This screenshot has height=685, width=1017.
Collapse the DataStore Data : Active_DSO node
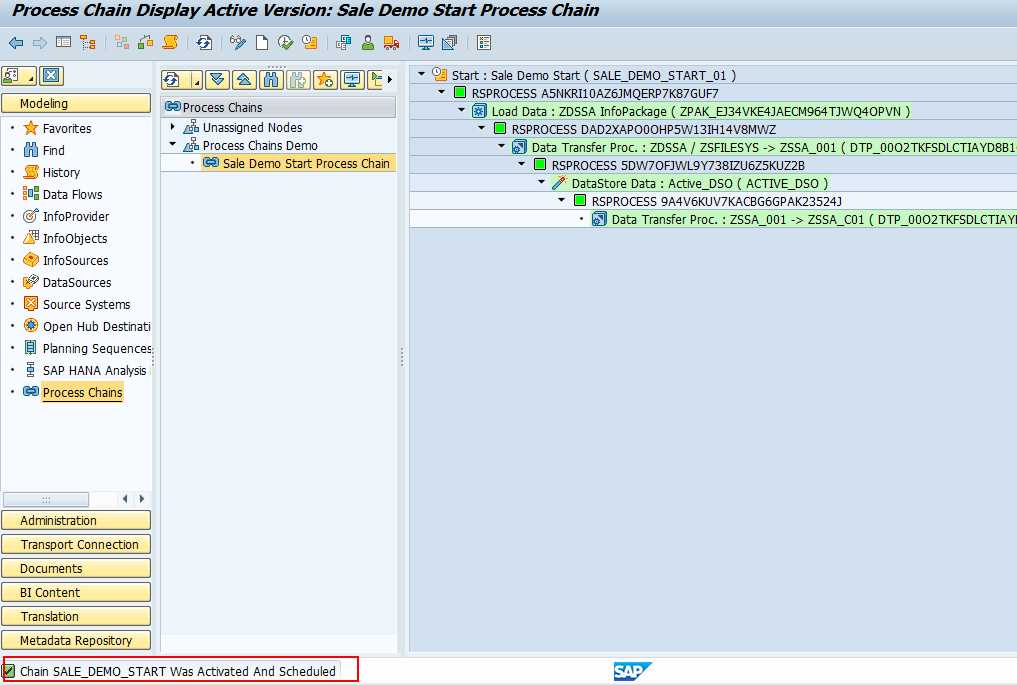click(542, 182)
